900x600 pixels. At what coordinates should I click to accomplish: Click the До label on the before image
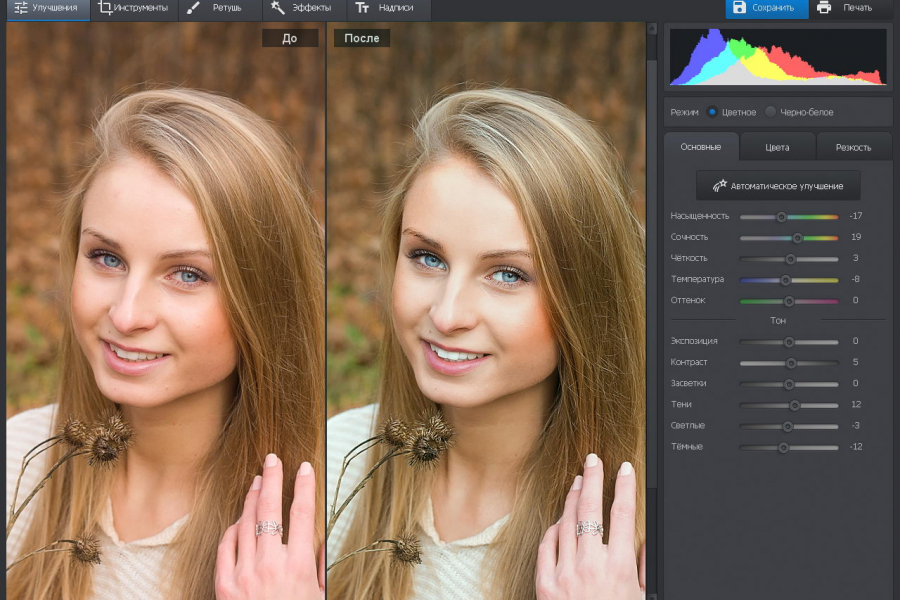click(x=290, y=38)
